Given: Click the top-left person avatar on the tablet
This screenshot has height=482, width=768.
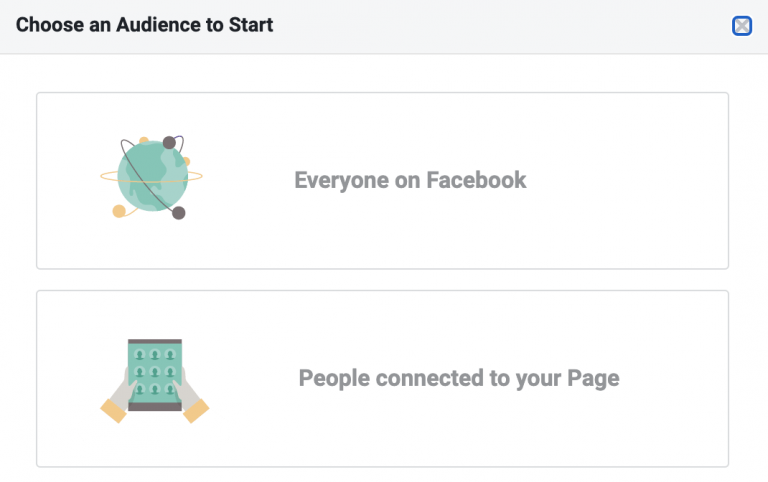Looking at the screenshot, I should [139, 355].
